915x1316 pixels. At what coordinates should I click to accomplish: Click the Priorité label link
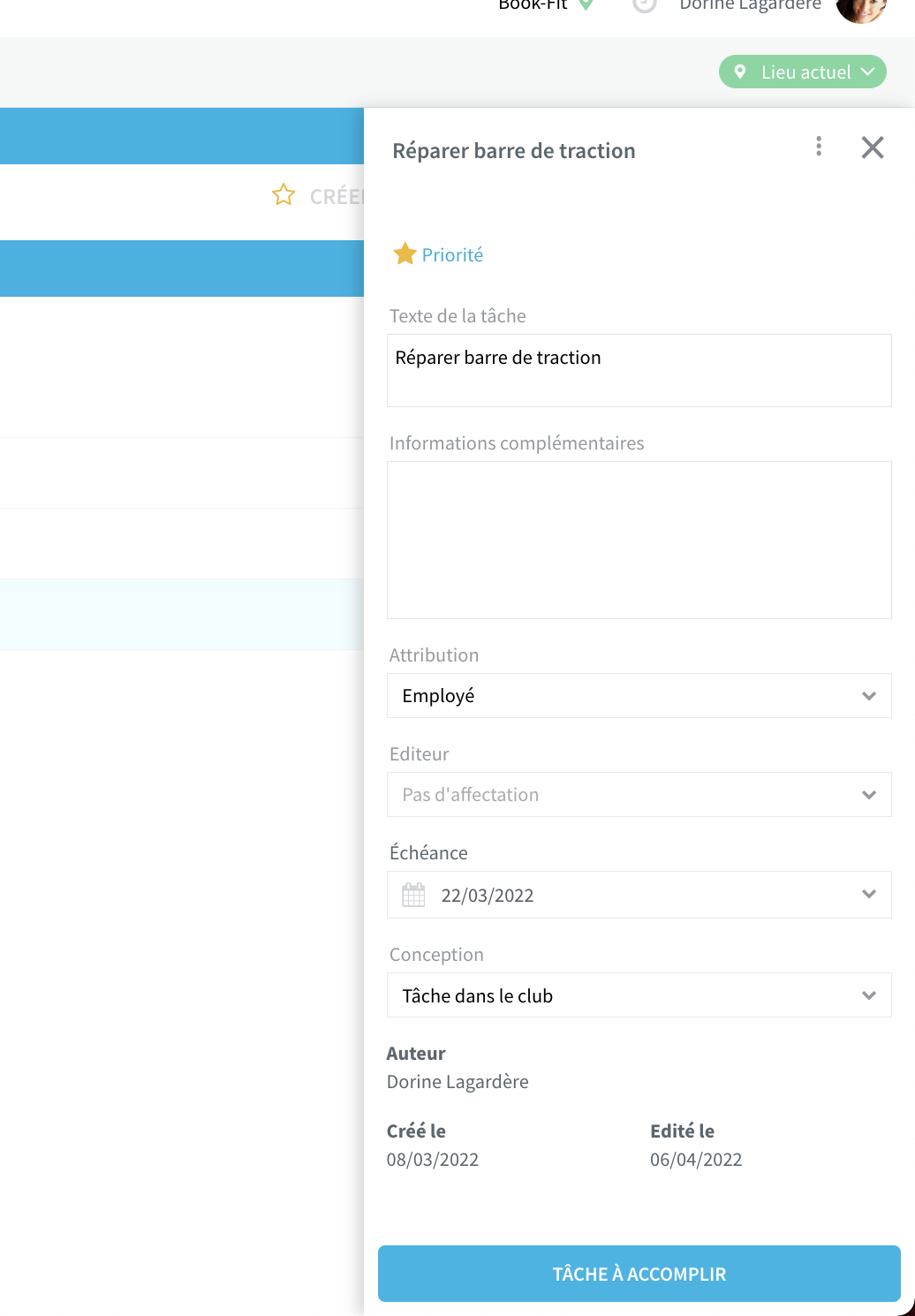pyautogui.click(x=452, y=255)
